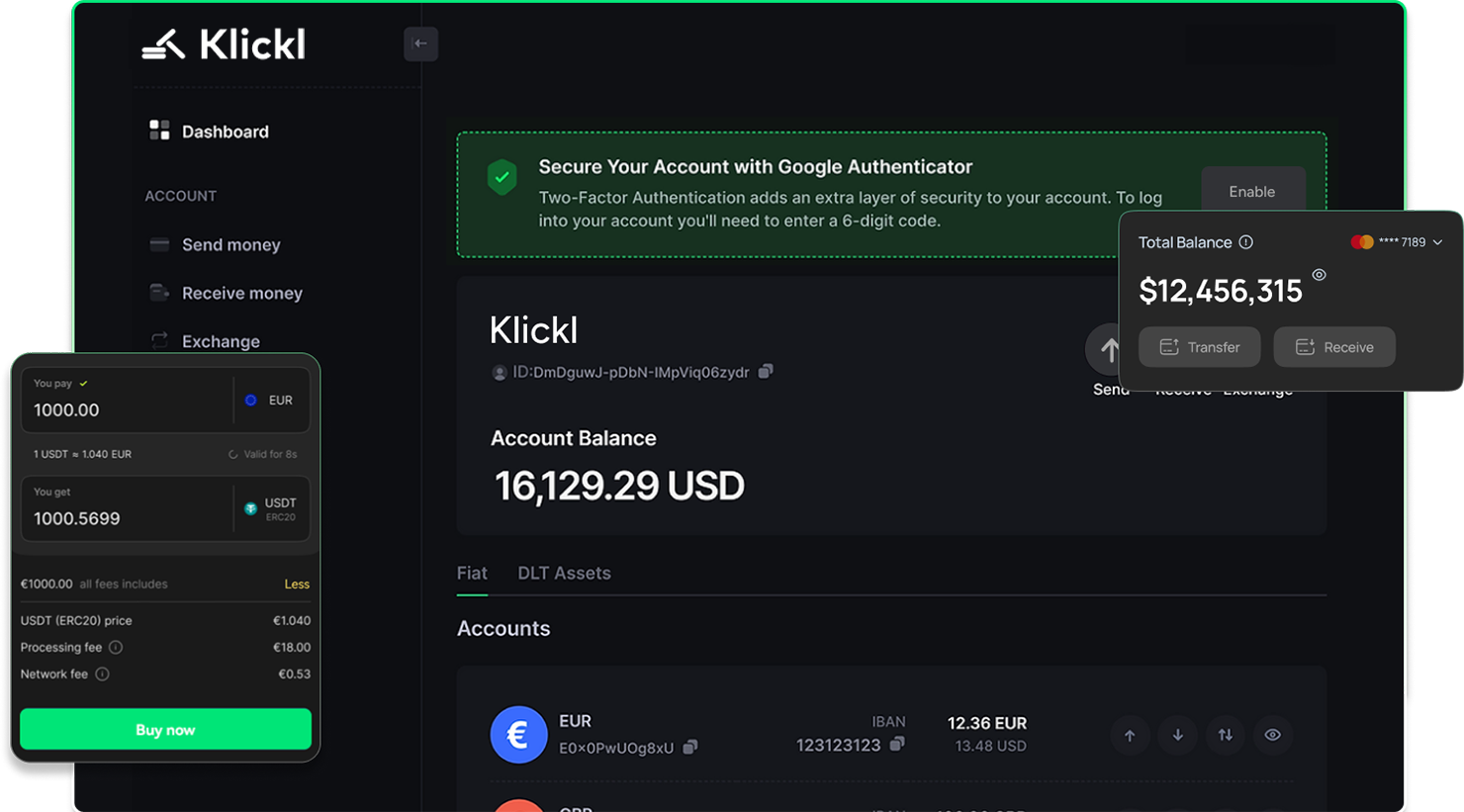This screenshot has width=1464, height=812.
Task: Copy the Klickl account ID
Action: click(766, 372)
